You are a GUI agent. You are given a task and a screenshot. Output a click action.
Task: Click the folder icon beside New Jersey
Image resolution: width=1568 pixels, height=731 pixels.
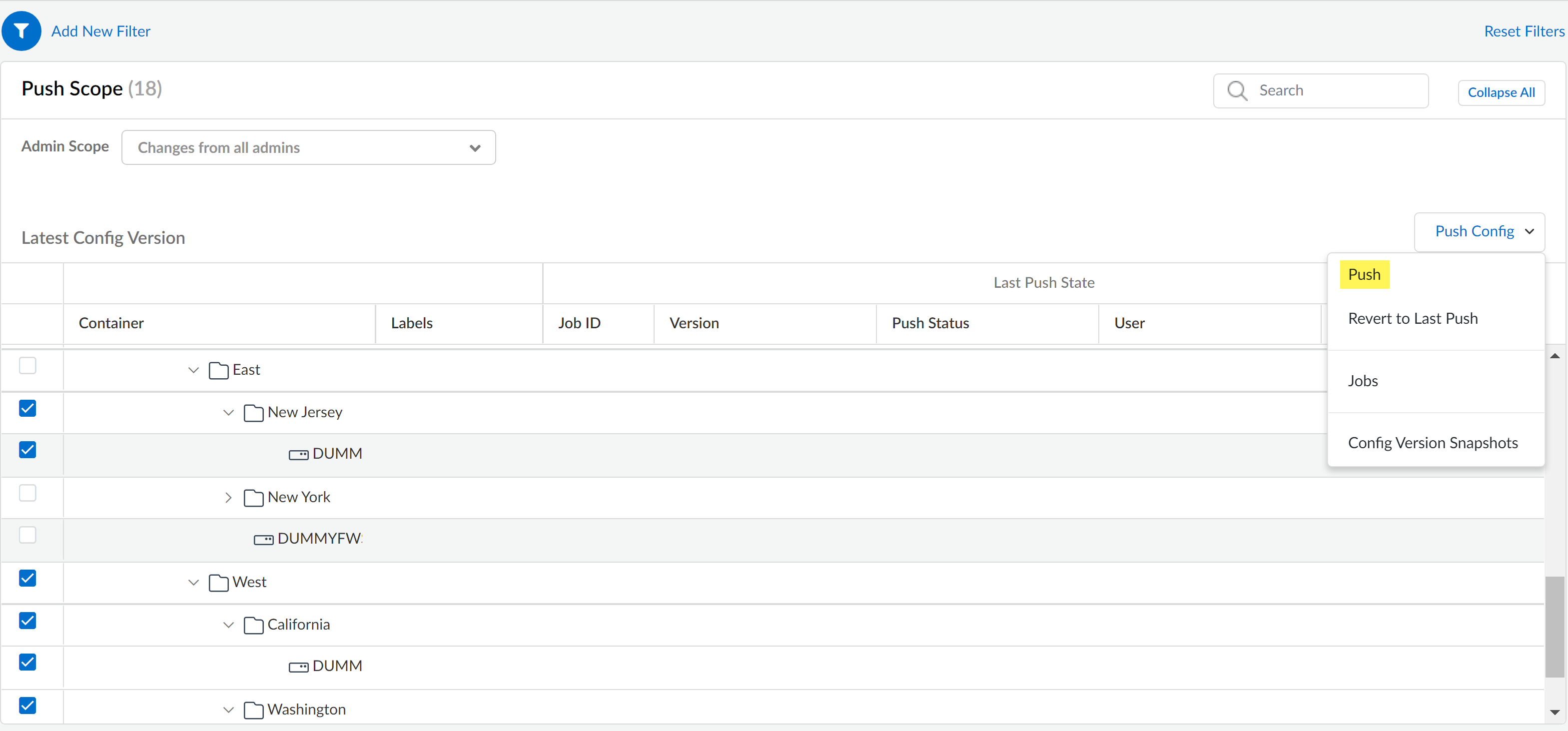click(x=253, y=413)
